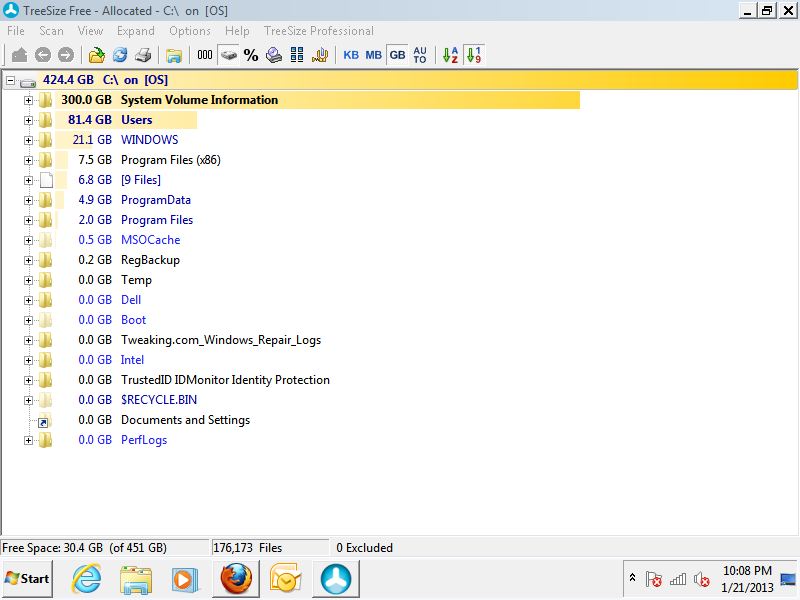Click the [9 Files] document icon
The image size is (800, 600).
(x=46, y=180)
